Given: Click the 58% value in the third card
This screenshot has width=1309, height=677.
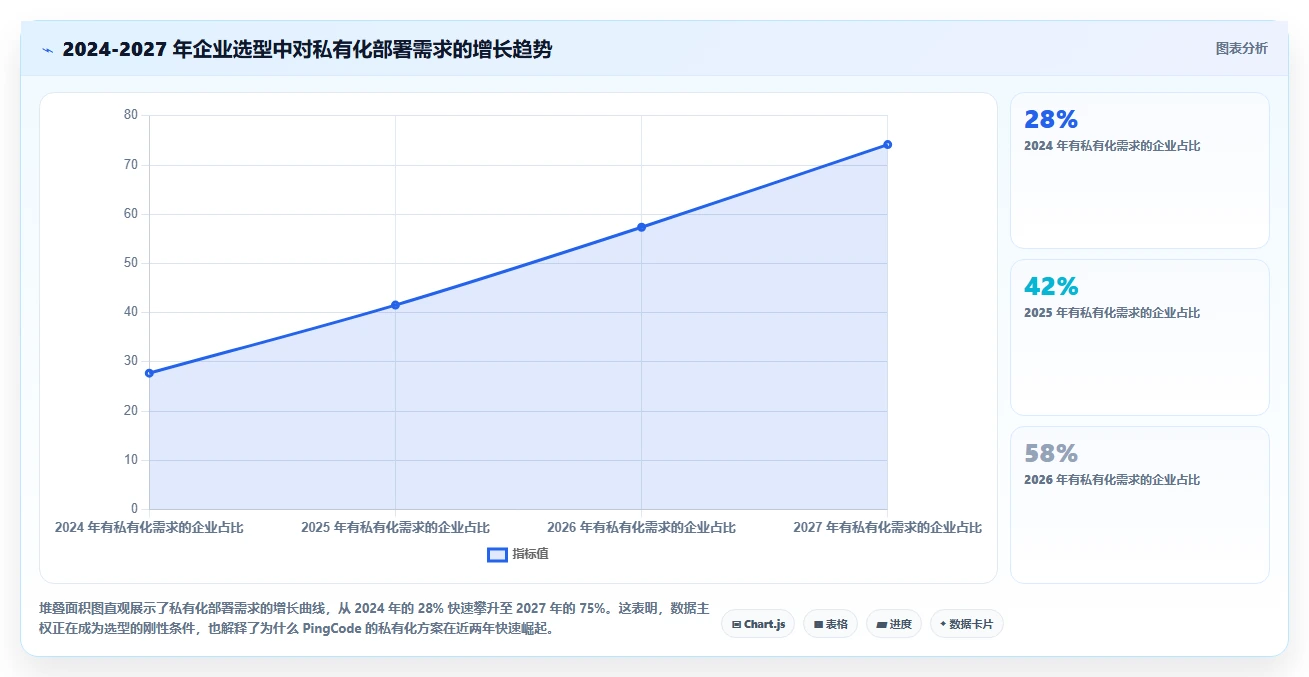Looking at the screenshot, I should coord(1051,454).
